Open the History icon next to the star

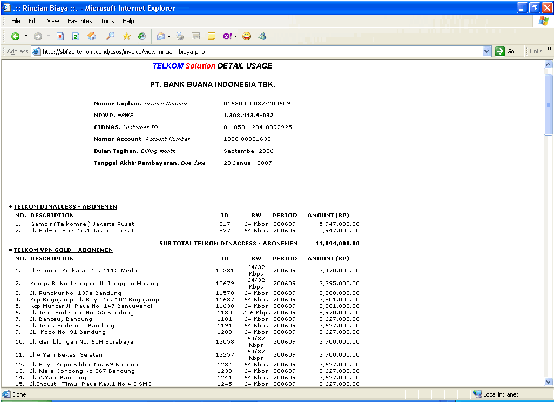point(142,36)
